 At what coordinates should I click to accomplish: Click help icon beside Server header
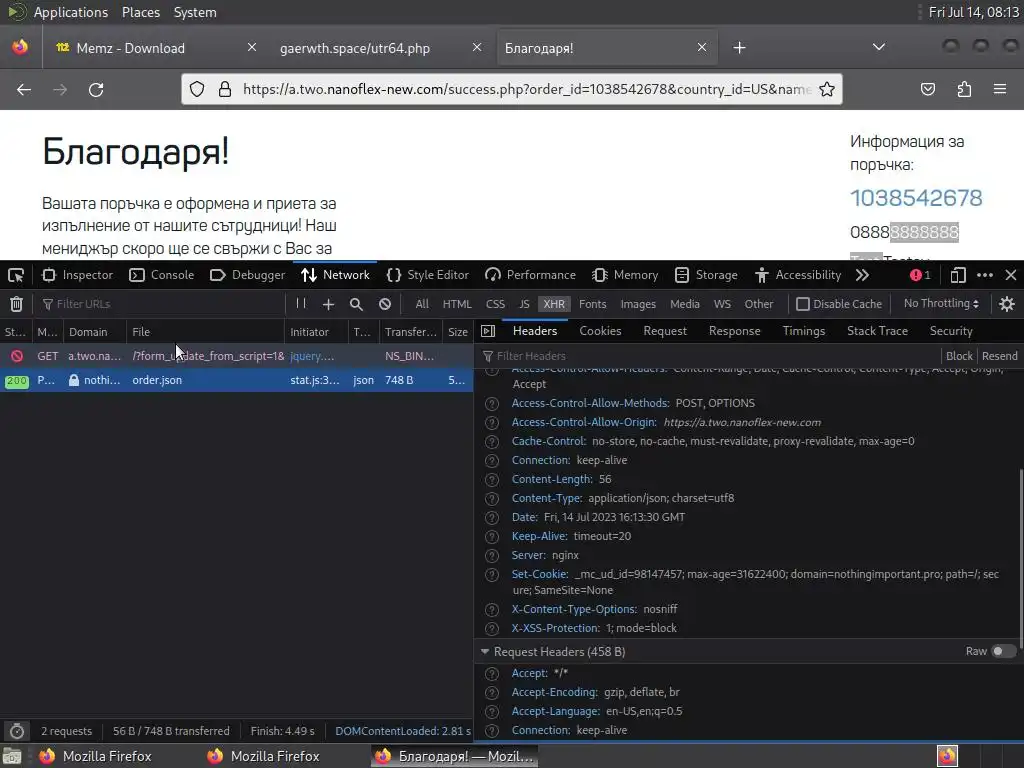tap(492, 556)
